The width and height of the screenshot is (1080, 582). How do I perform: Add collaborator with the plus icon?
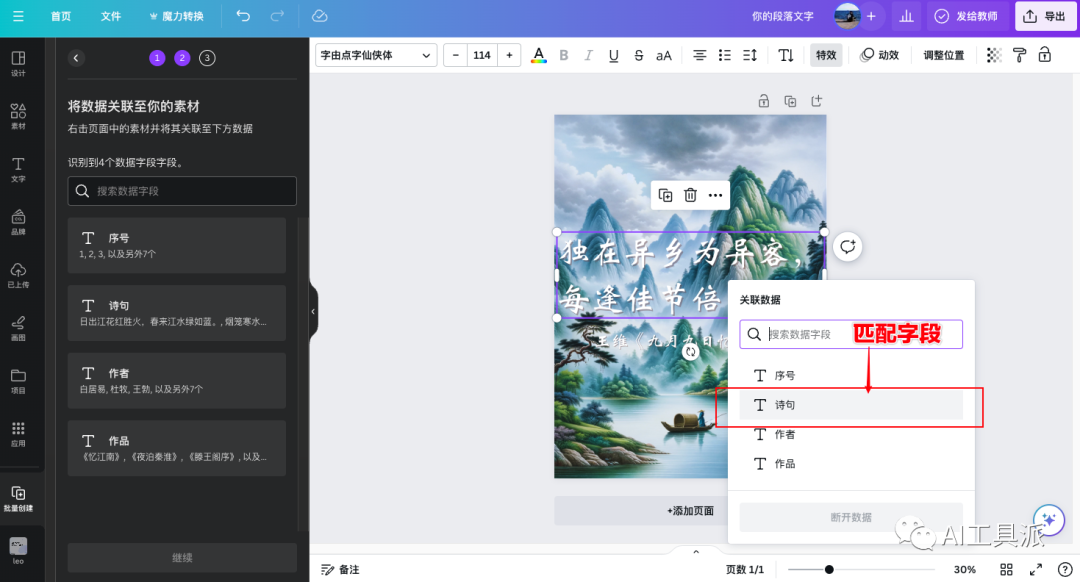[871, 16]
